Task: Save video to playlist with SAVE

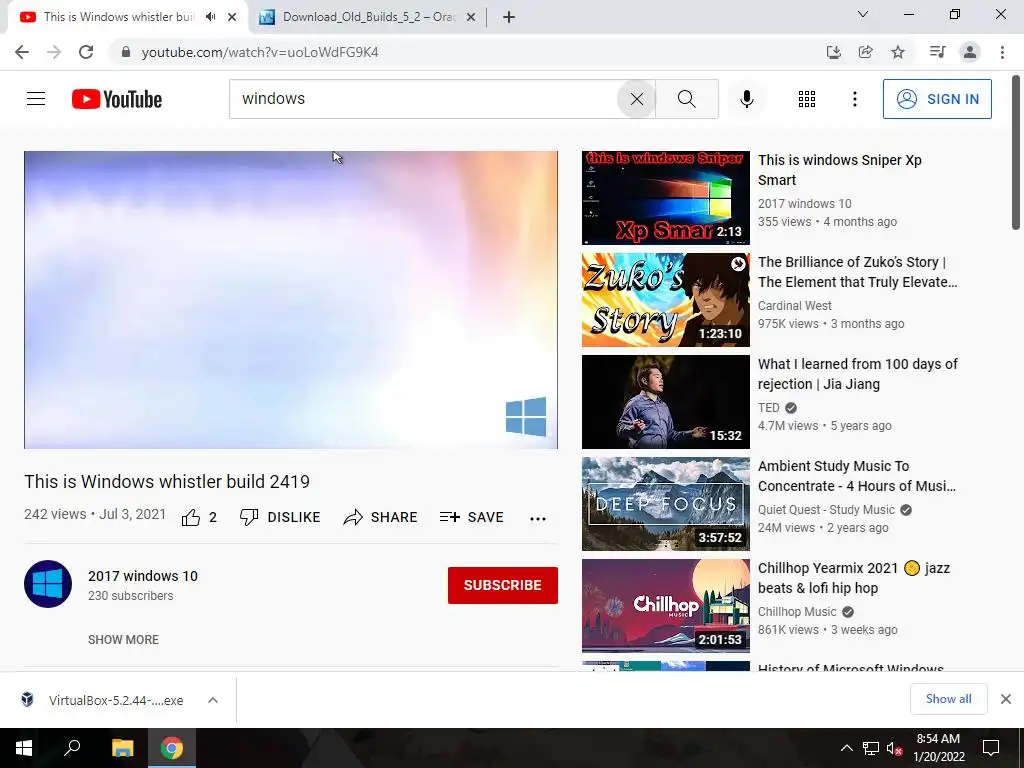Action: click(x=472, y=517)
